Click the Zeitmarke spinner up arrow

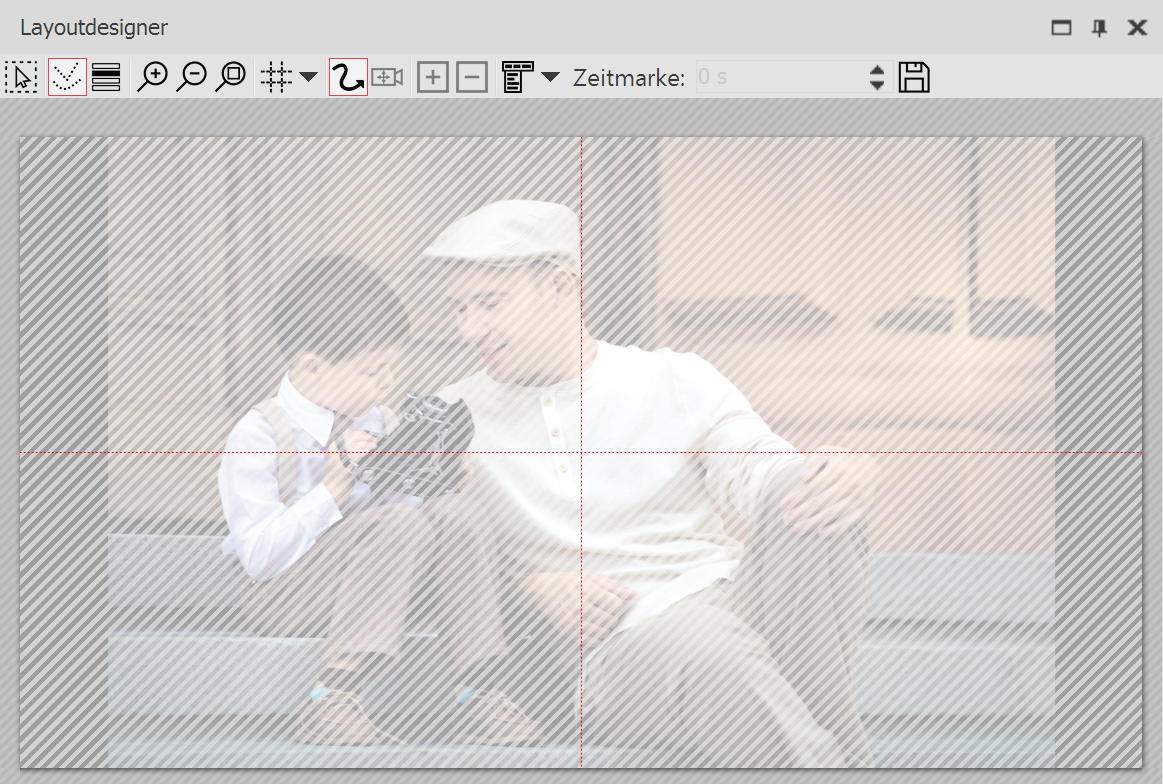[876, 70]
